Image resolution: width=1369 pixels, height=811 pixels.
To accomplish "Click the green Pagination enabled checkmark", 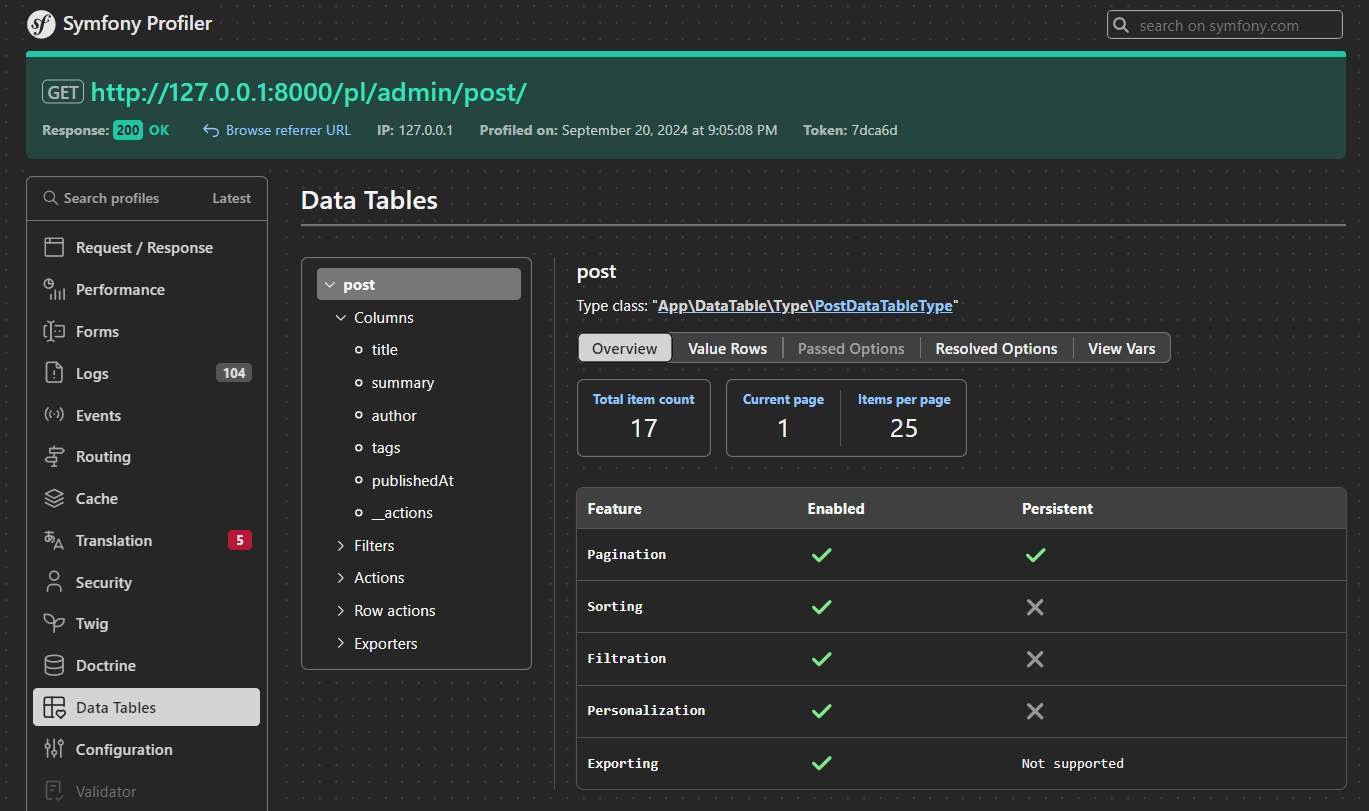I will tap(821, 555).
